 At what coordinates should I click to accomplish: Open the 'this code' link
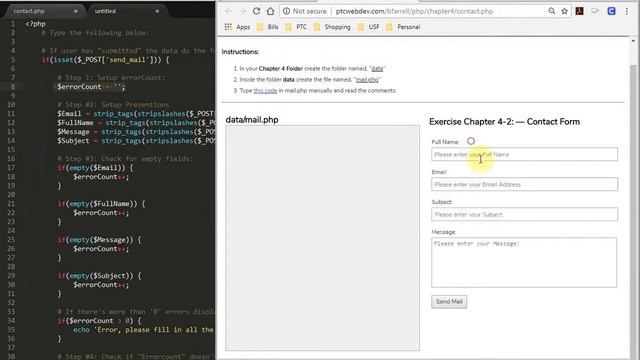click(x=265, y=91)
